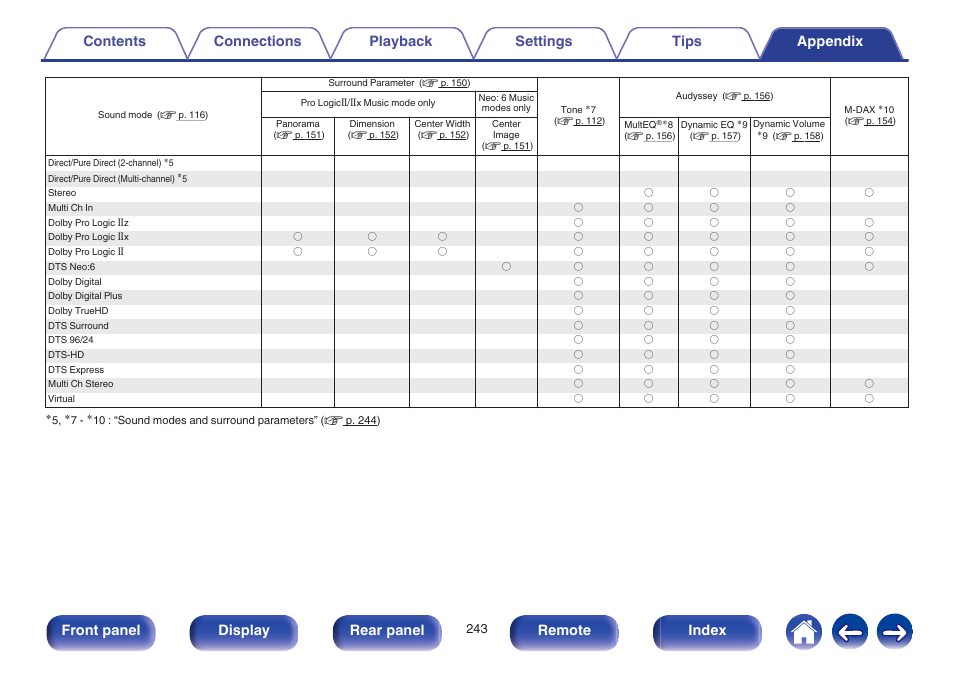Go to the Rear panel section
The width and height of the screenshot is (954, 673).
click(387, 632)
